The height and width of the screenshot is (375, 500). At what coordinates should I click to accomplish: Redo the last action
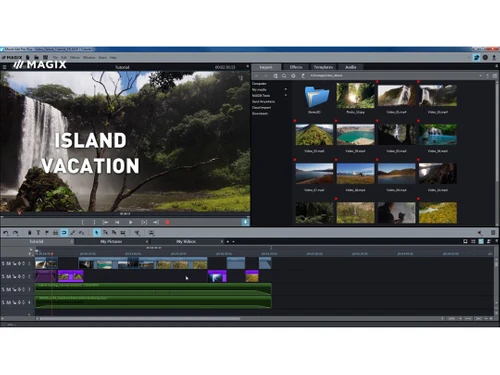15,233
